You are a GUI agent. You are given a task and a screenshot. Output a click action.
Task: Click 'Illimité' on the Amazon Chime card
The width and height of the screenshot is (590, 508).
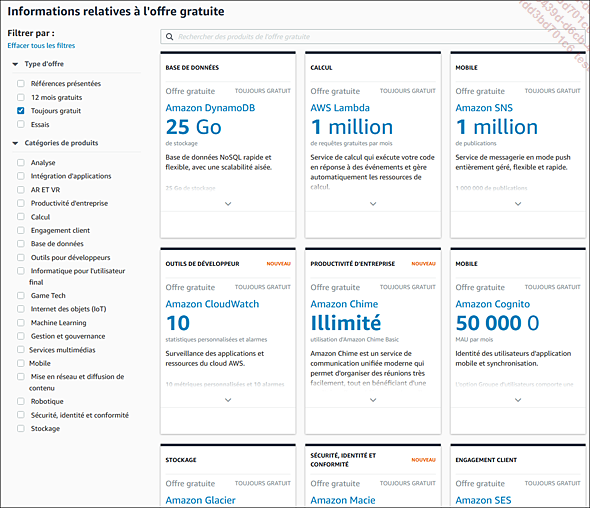pyautogui.click(x=346, y=323)
